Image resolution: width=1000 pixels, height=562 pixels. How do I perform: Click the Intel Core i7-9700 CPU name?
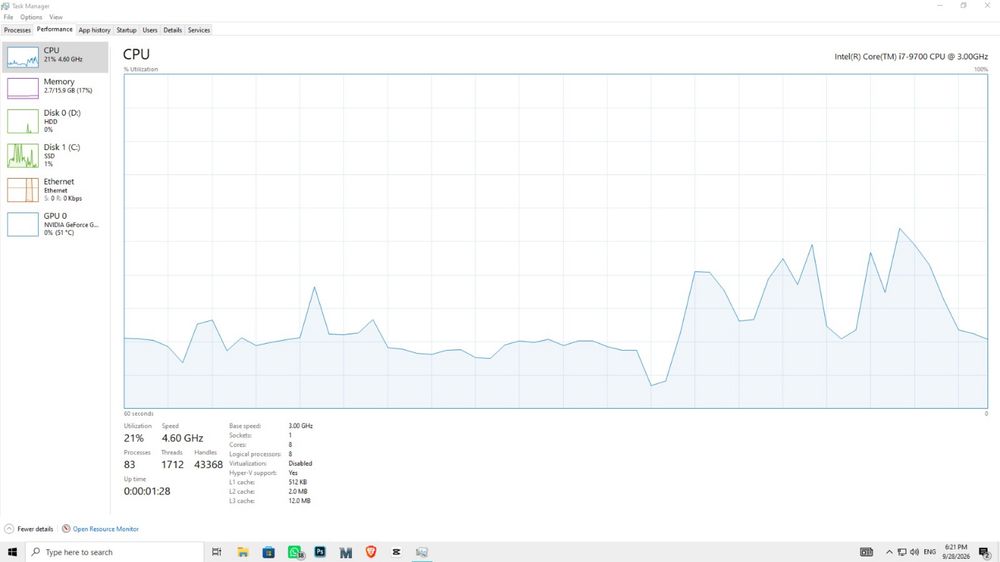(x=911, y=57)
